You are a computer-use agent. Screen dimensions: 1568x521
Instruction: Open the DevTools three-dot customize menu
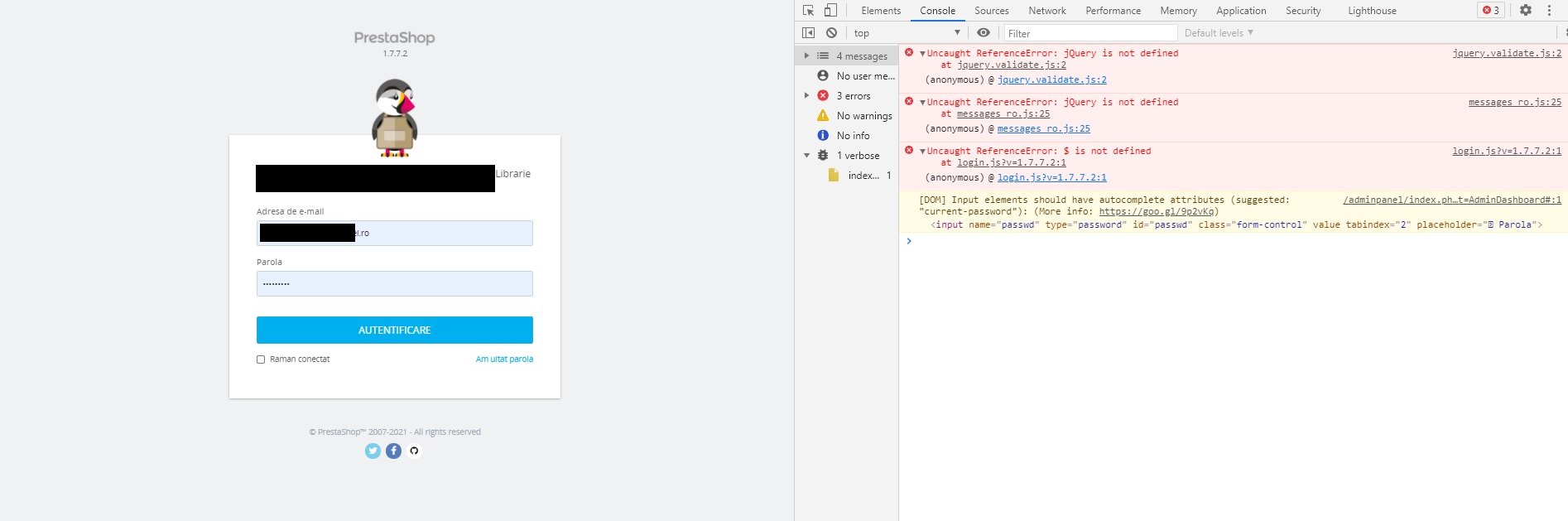coord(1549,11)
